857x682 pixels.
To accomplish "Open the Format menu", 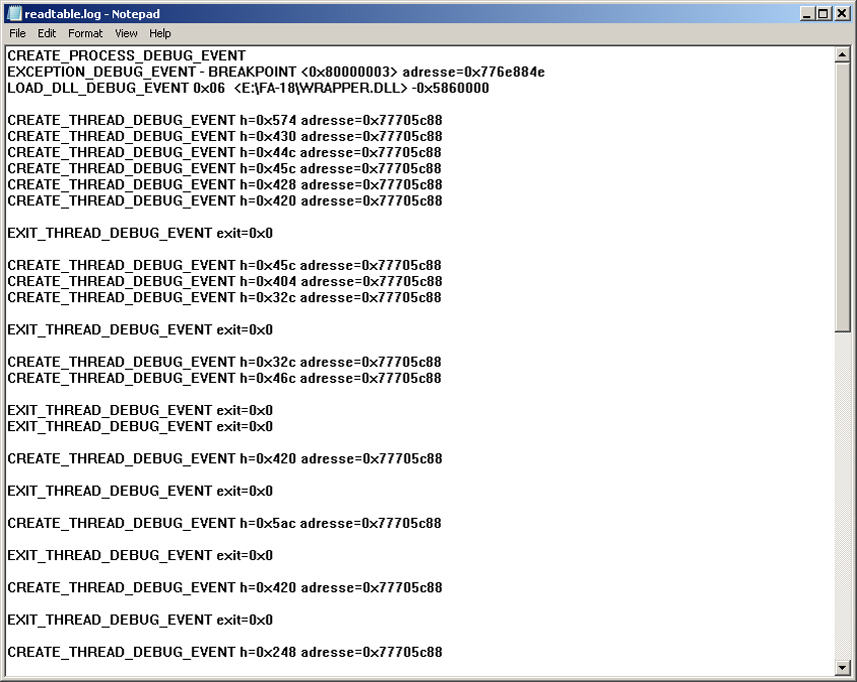I will click(x=85, y=33).
